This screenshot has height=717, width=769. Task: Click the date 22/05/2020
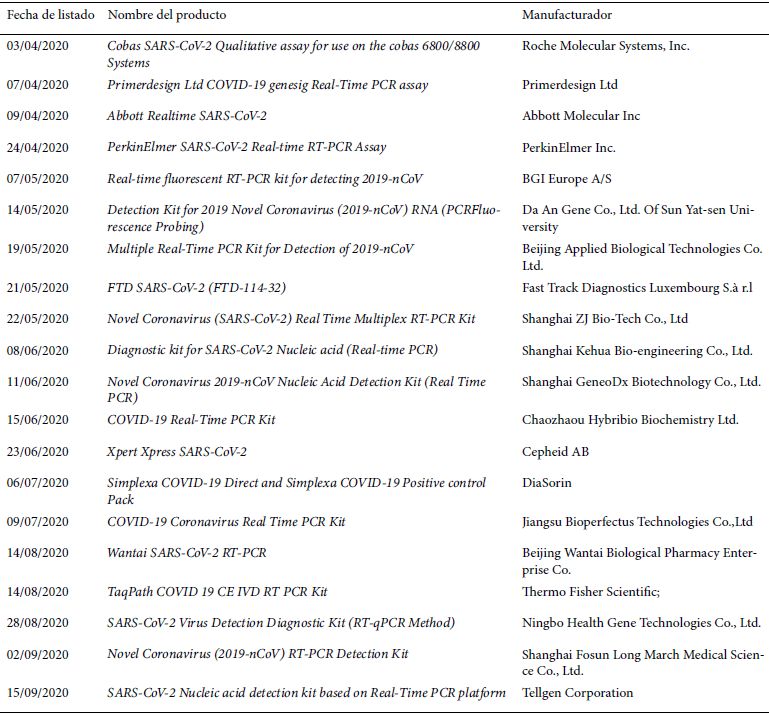[x=38, y=319]
